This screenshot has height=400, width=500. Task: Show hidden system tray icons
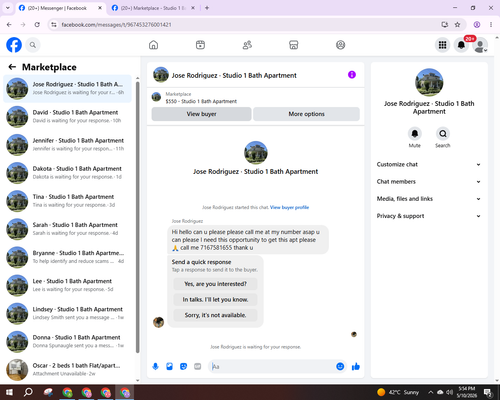pyautogui.click(x=430, y=392)
